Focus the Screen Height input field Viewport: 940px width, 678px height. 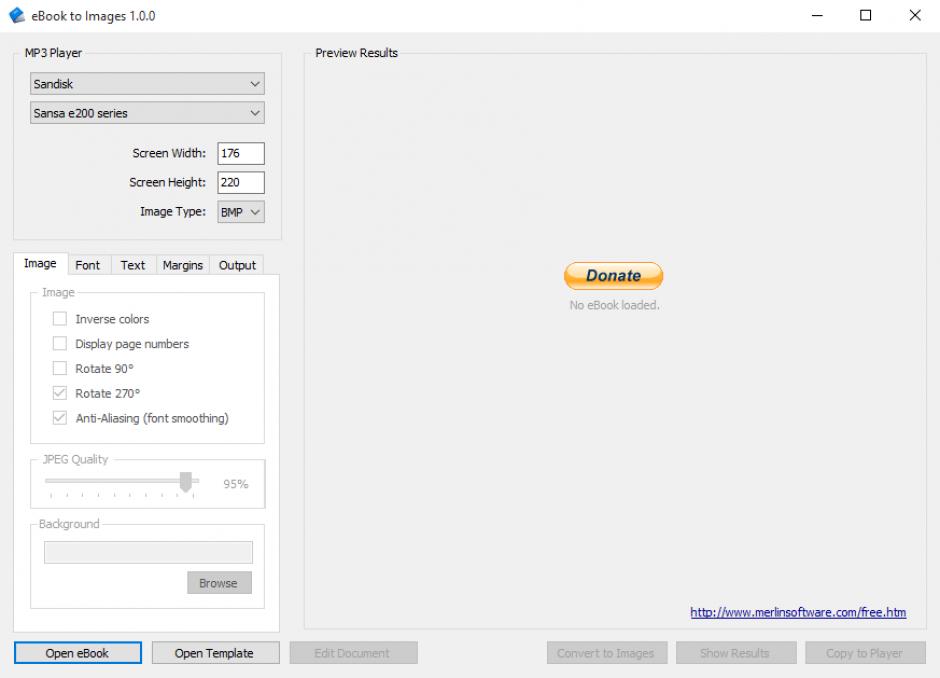241,183
